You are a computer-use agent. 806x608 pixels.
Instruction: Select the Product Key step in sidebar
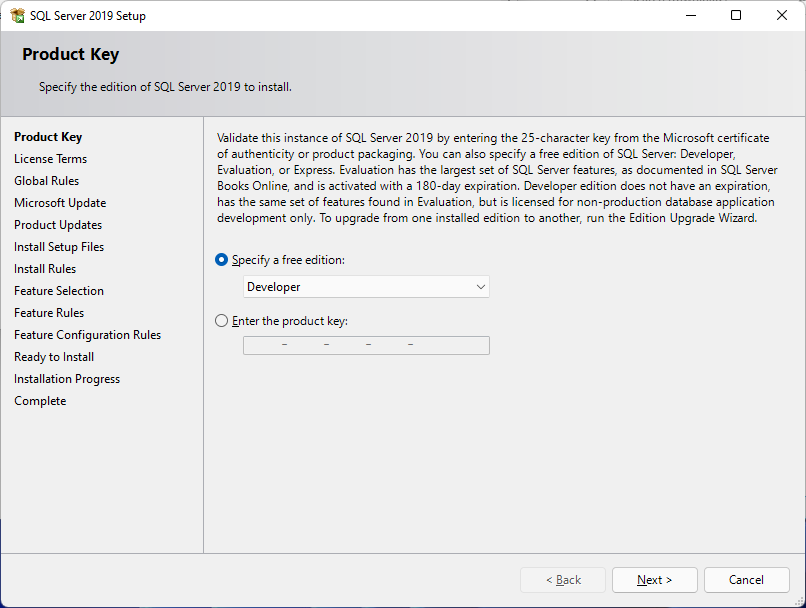[48, 137]
